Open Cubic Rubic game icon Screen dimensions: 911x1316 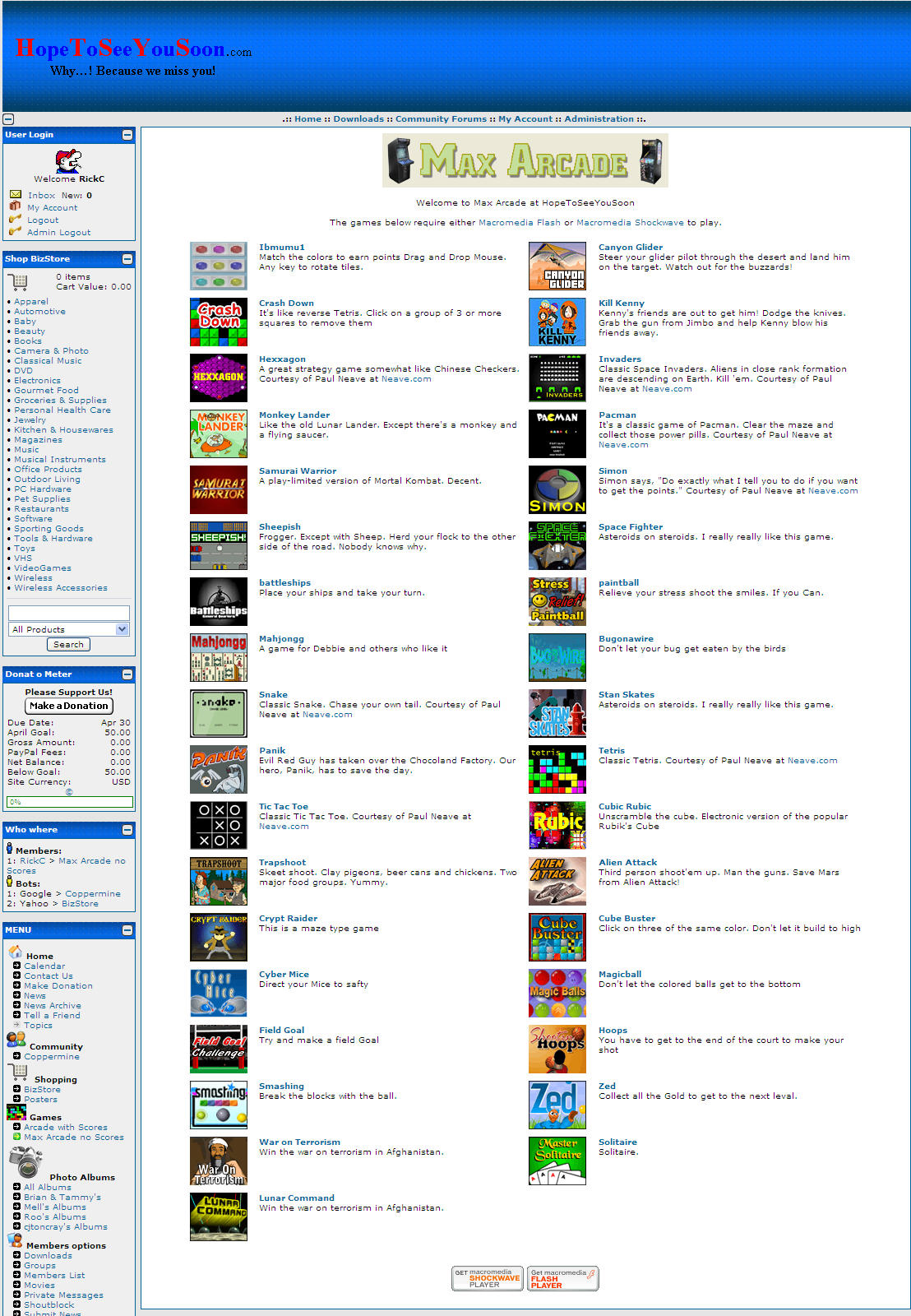coord(557,826)
